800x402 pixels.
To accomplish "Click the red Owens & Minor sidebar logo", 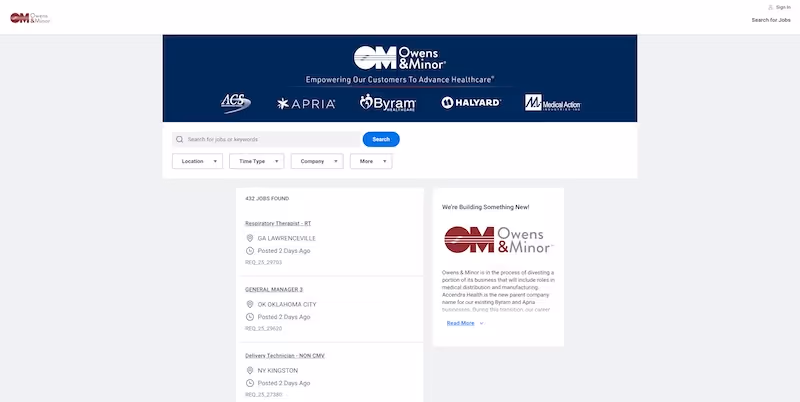I will (498, 240).
